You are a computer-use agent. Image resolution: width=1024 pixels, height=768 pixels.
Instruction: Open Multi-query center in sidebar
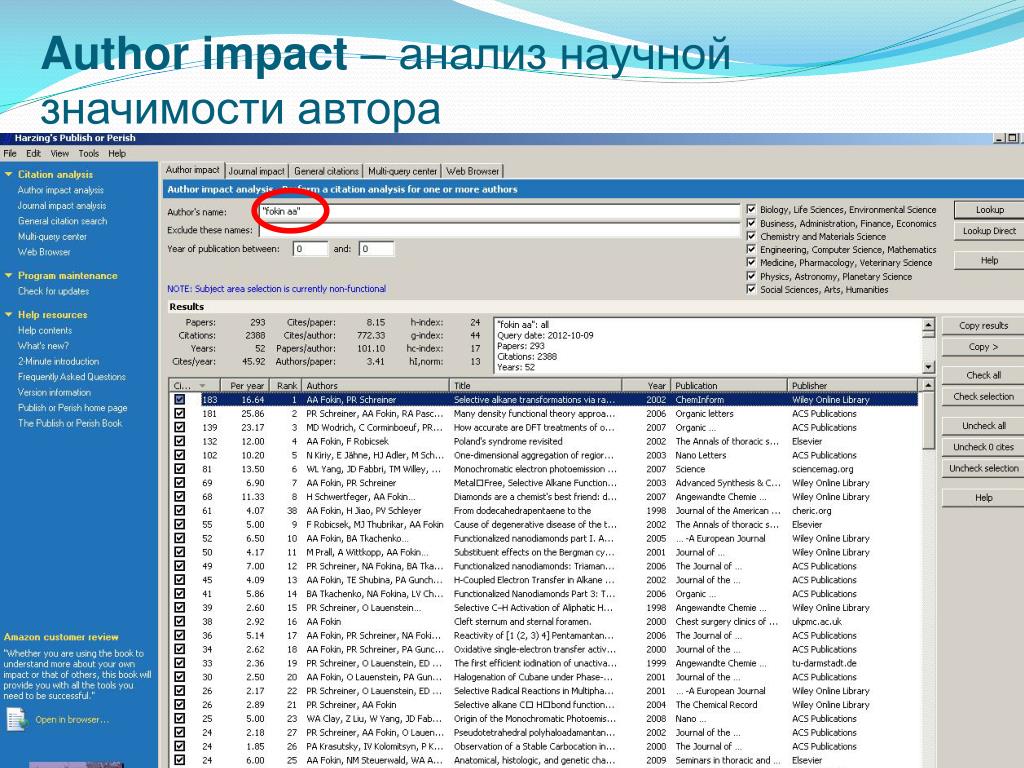[x=52, y=236]
